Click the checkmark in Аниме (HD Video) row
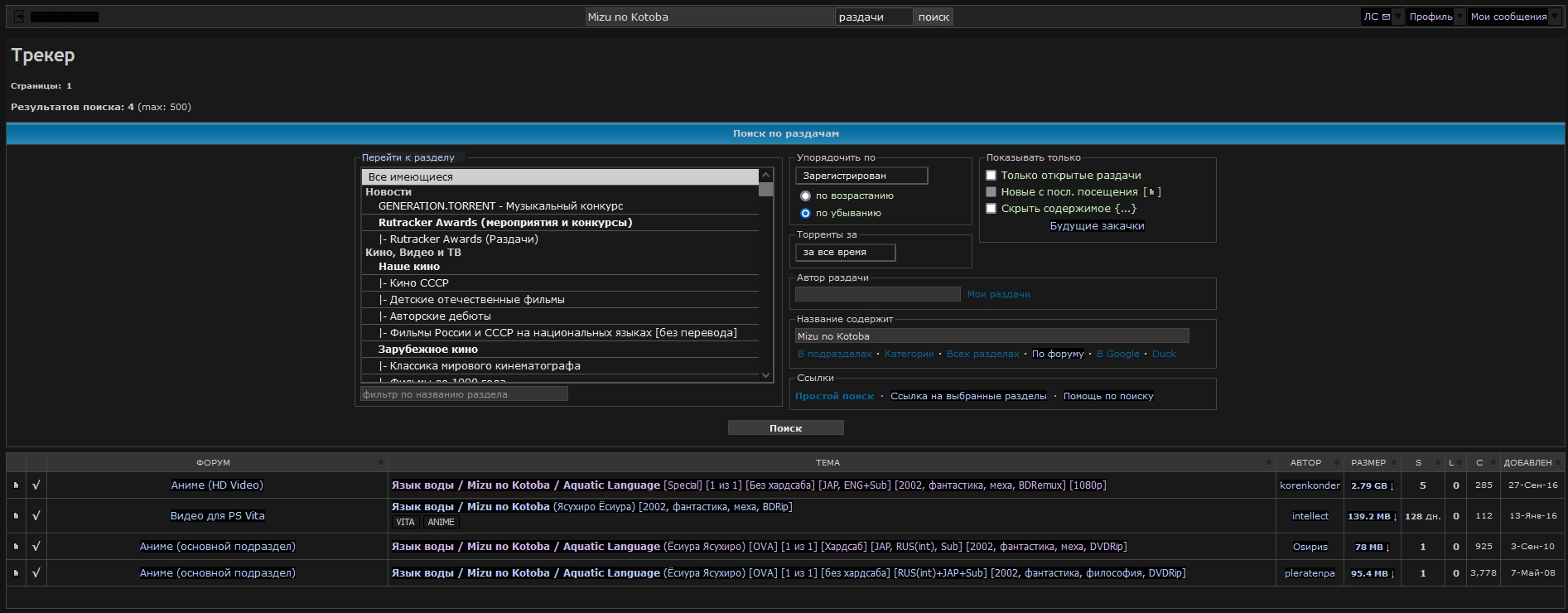This screenshot has width=1568, height=613. click(36, 485)
